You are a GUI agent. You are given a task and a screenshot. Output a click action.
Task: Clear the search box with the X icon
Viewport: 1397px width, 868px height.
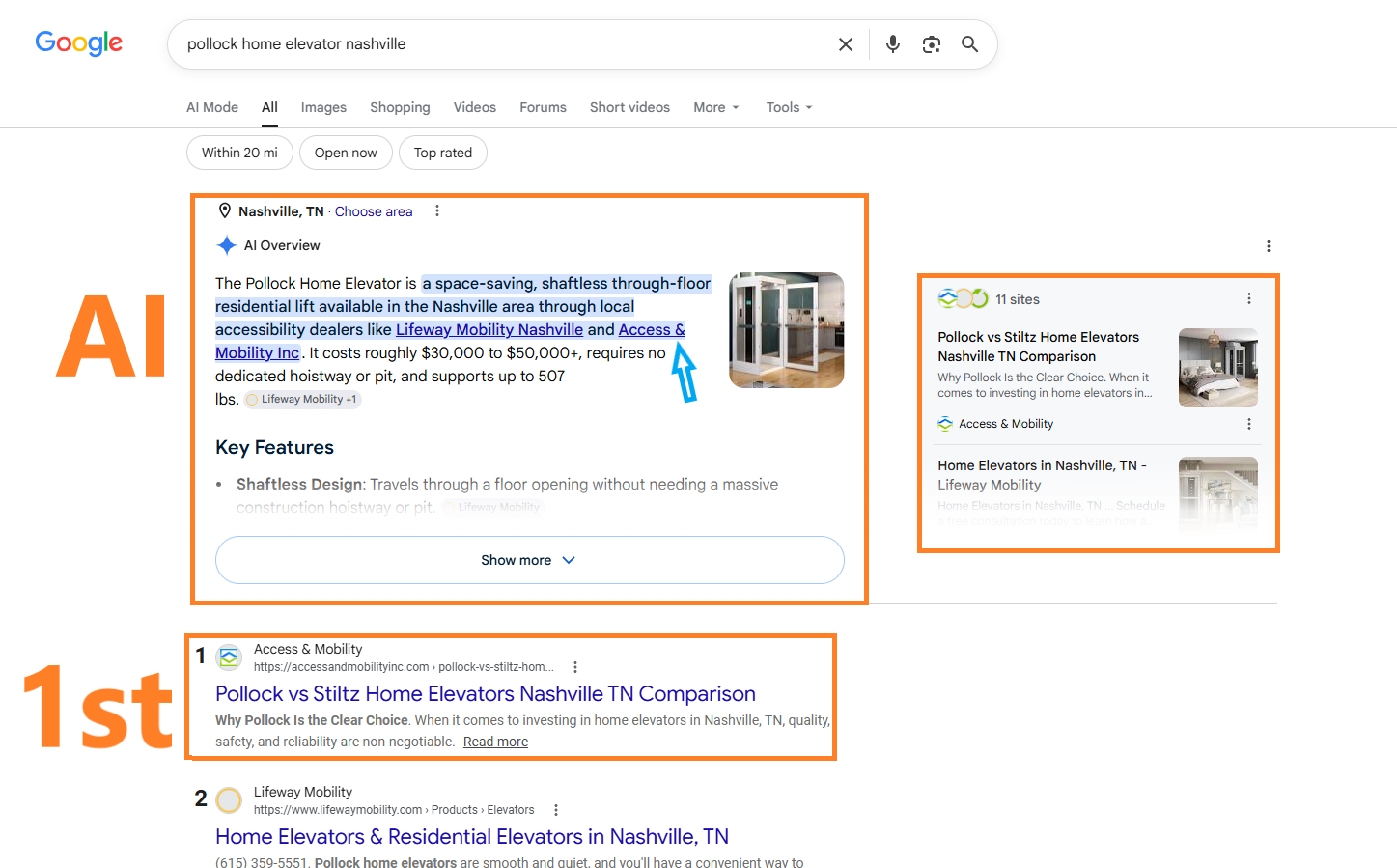point(846,44)
